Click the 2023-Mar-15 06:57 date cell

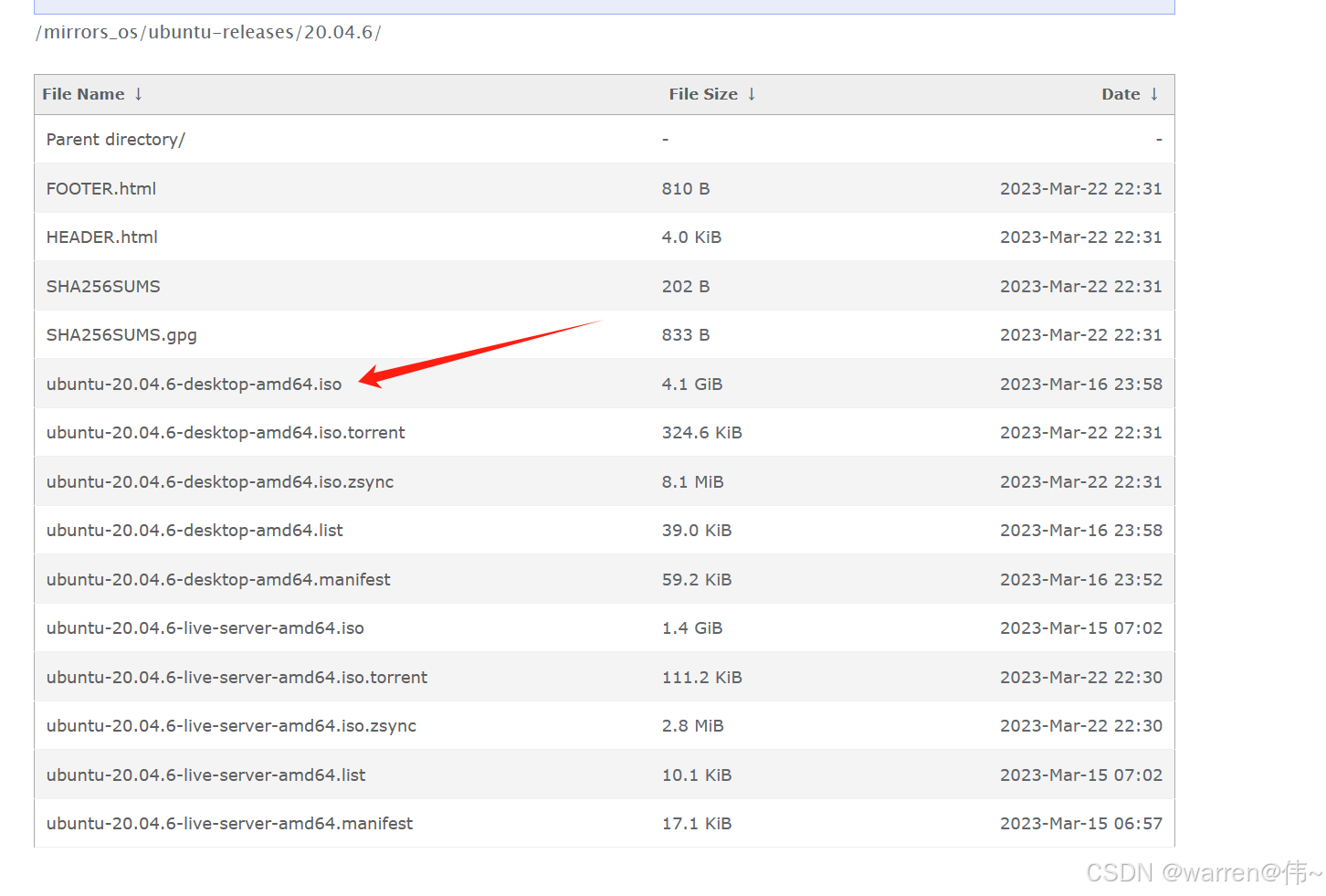tap(1081, 824)
